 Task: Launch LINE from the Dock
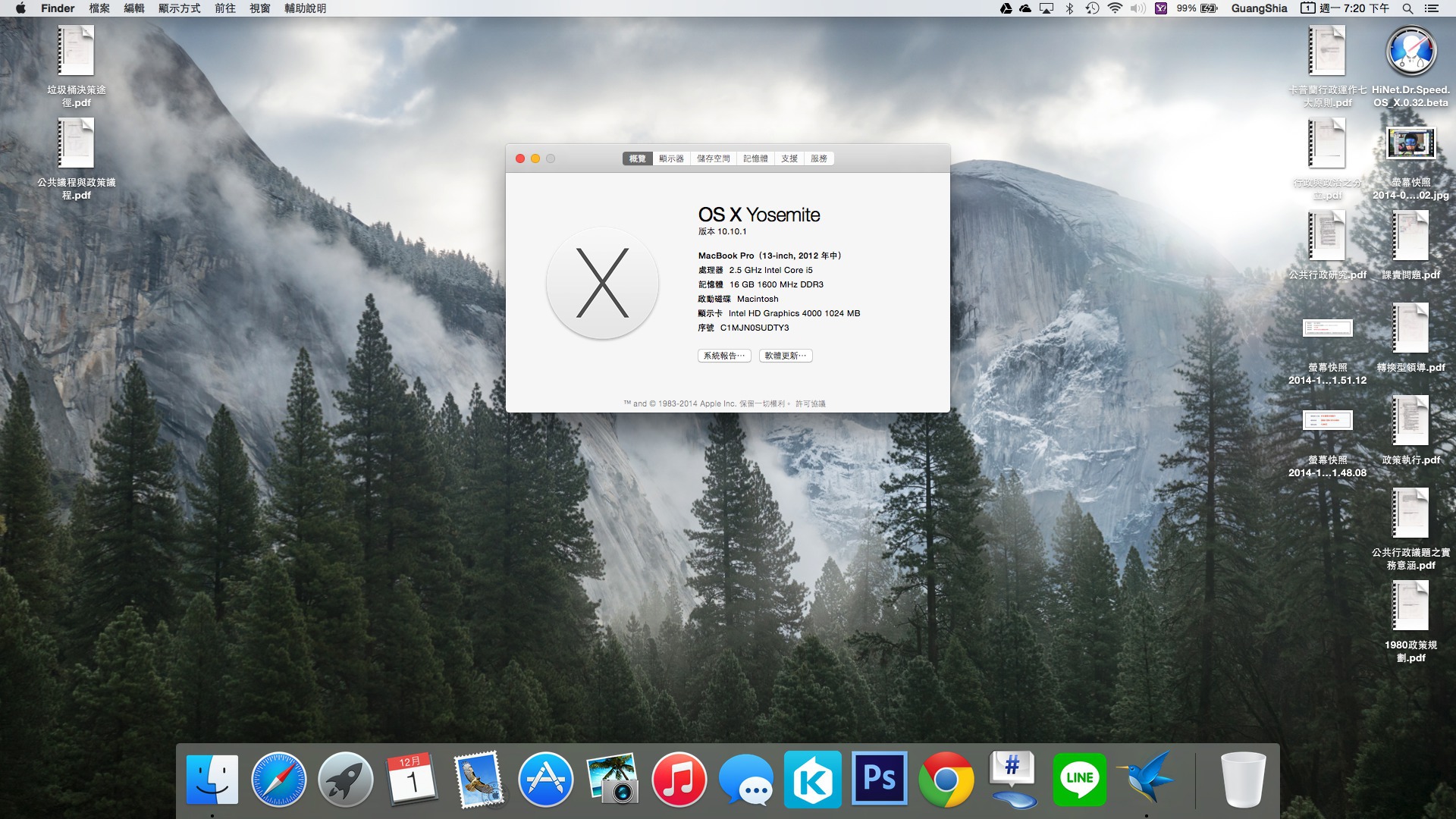coord(1080,780)
